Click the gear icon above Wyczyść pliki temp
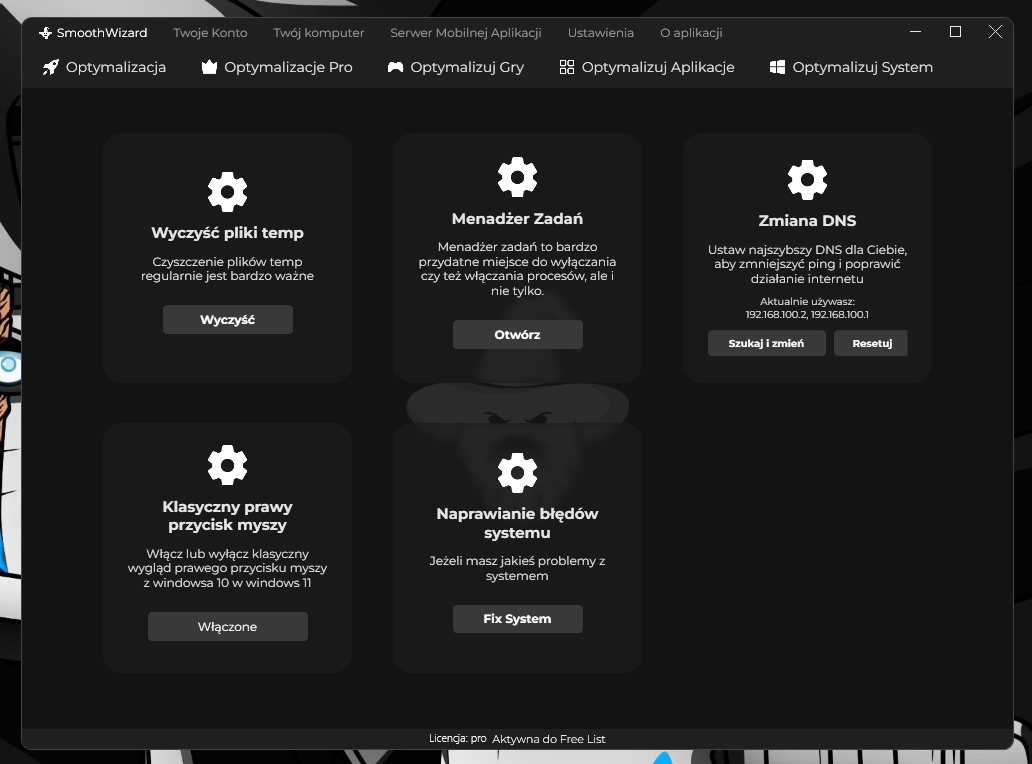The width and height of the screenshot is (1032, 764). click(228, 192)
